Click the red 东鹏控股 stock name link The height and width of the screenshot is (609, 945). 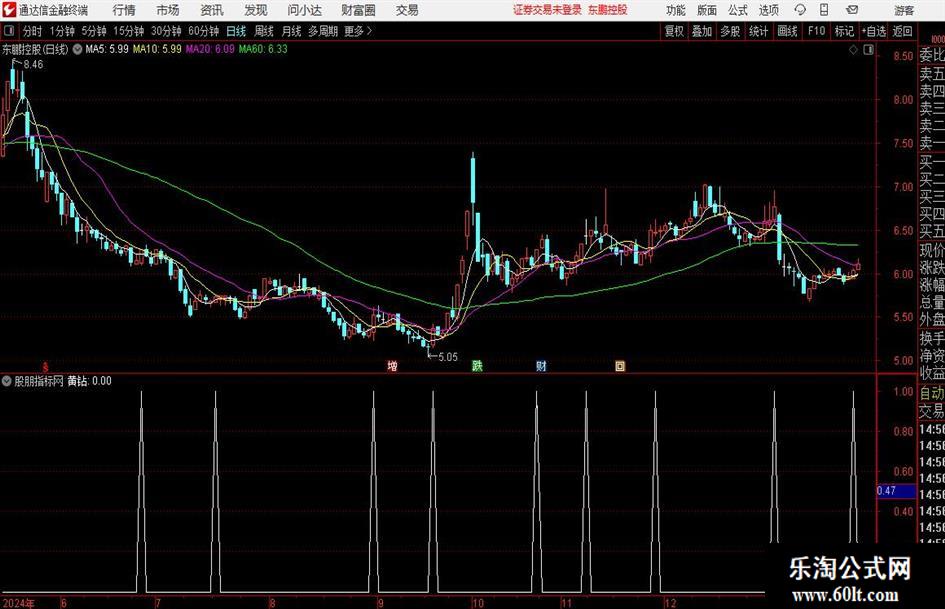(x=608, y=10)
